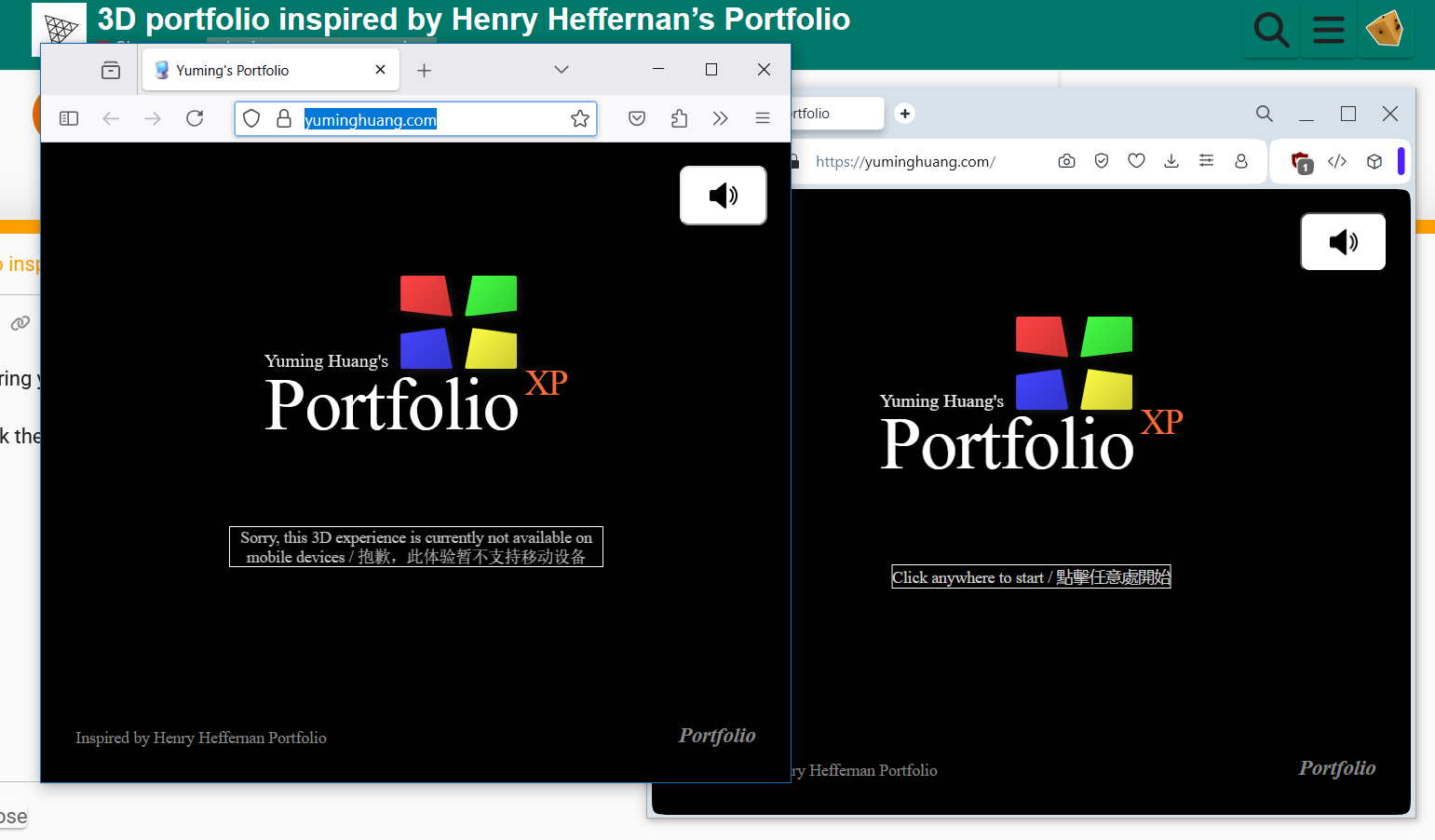Expand the Firefox list all tabs chevron
Screen dimensions: 1435x840
coord(561,70)
